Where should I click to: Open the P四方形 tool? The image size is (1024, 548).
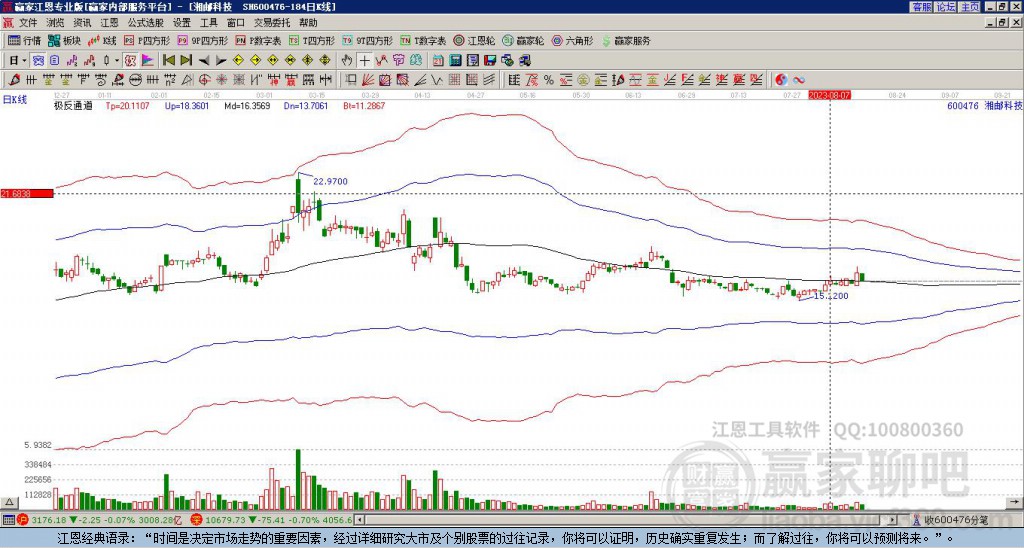[147, 40]
